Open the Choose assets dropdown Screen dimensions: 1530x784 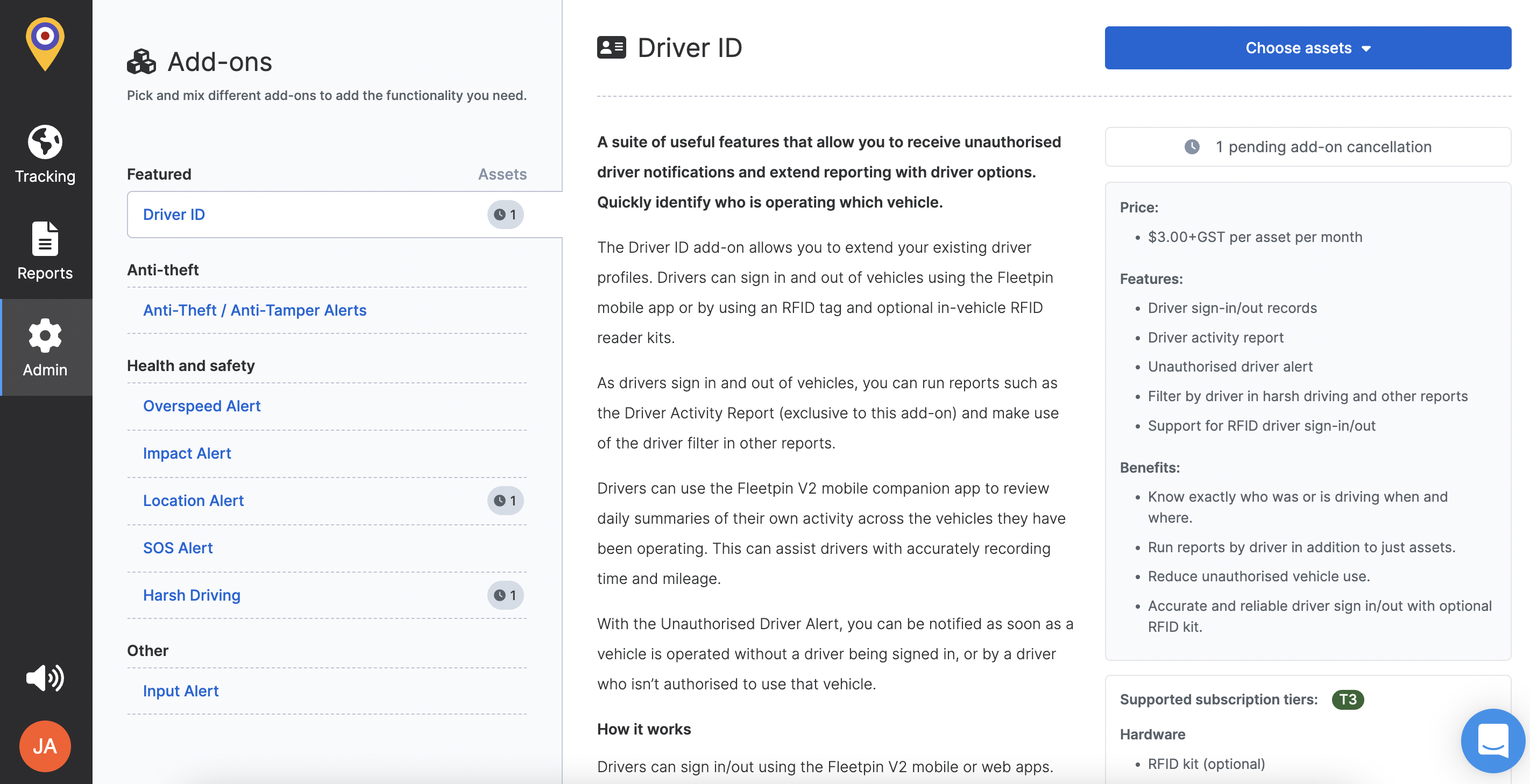pos(1308,47)
